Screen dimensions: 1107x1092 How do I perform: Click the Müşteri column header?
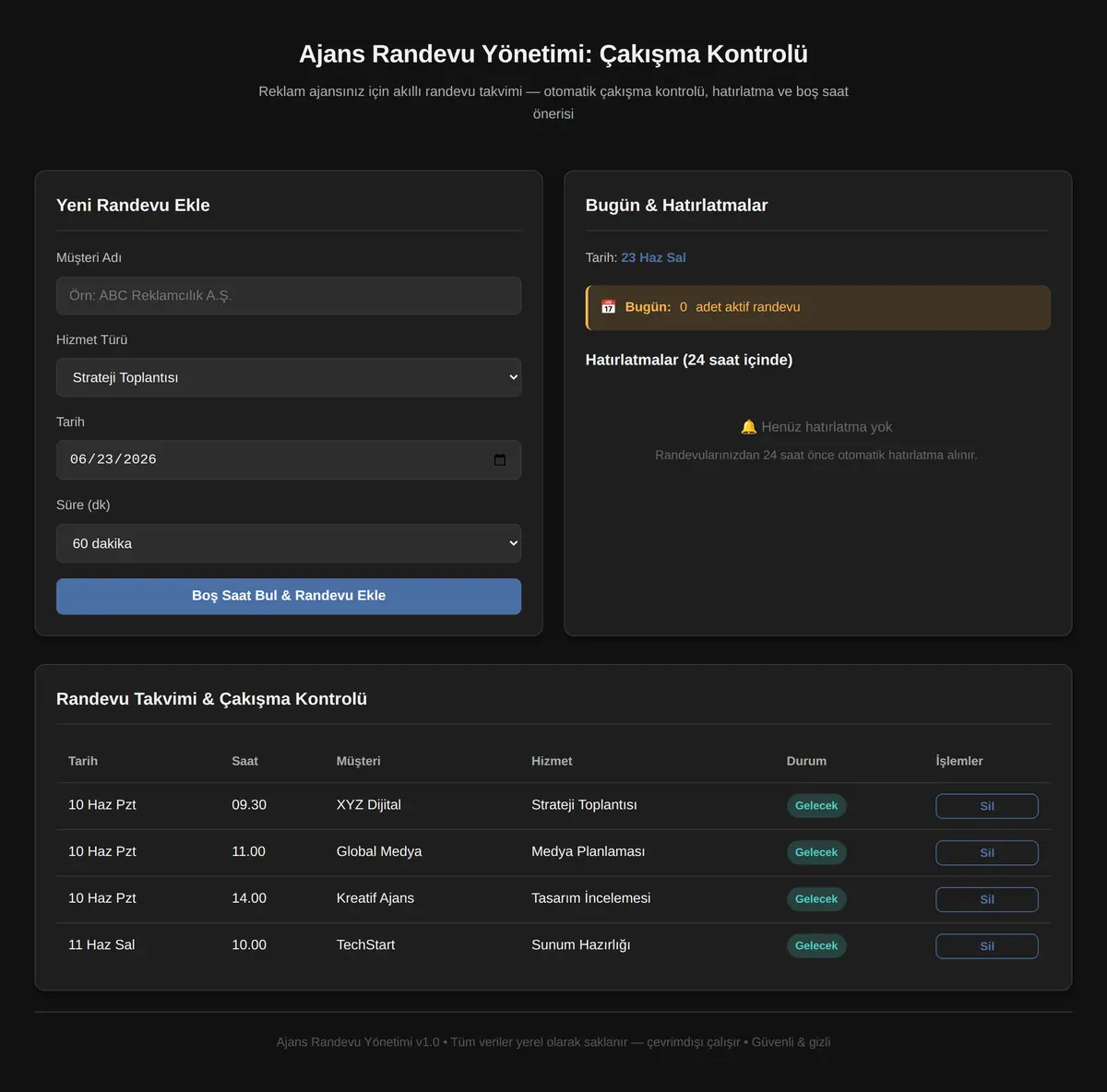[x=358, y=761]
